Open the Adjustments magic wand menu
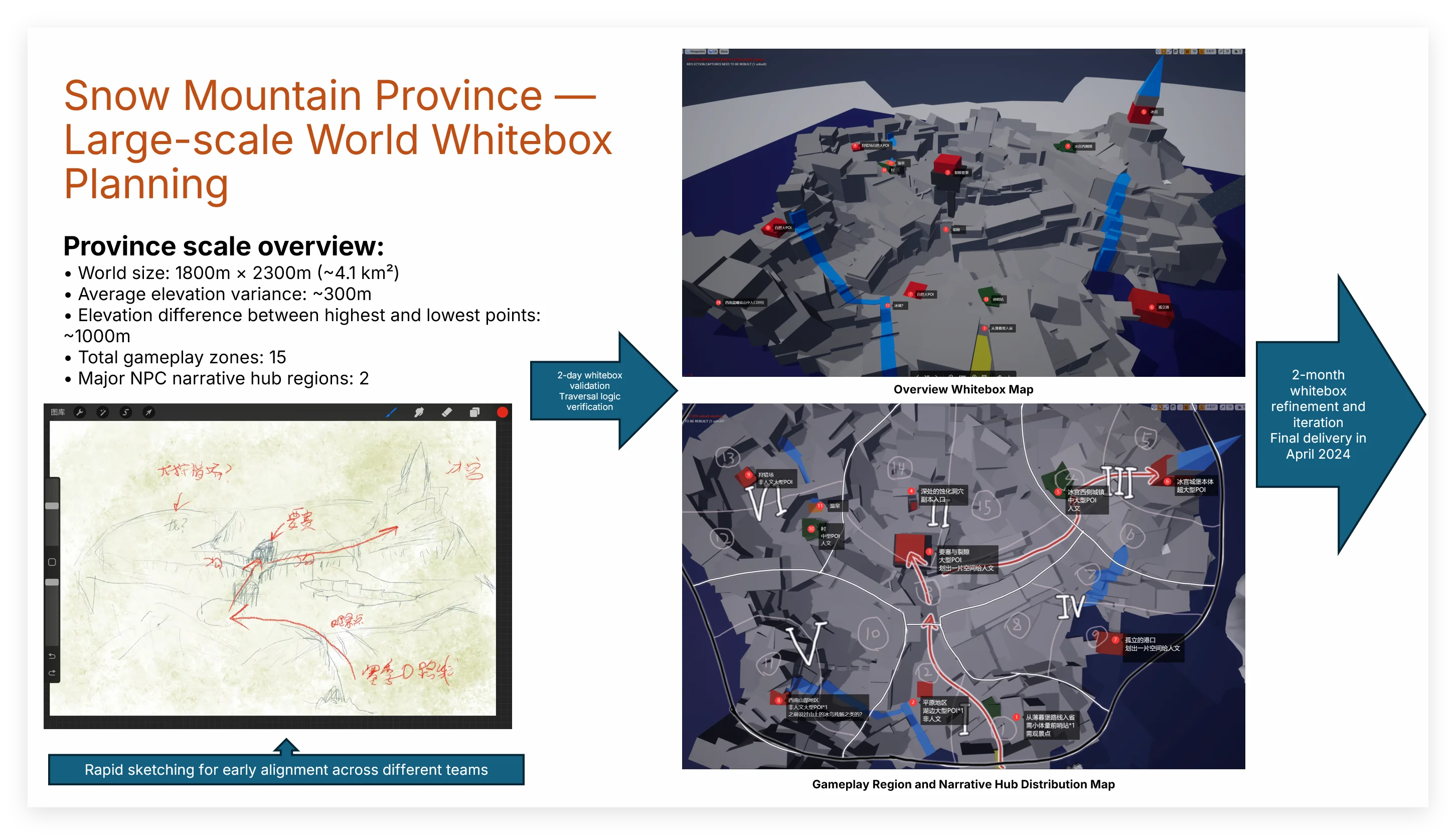This screenshot has height=835, width=1456. (x=103, y=412)
